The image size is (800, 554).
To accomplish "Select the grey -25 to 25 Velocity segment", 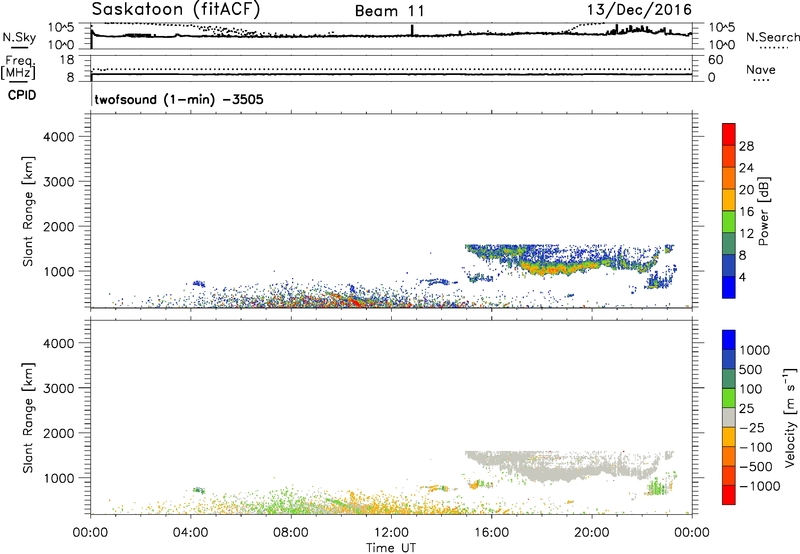I will (x=729, y=417).
